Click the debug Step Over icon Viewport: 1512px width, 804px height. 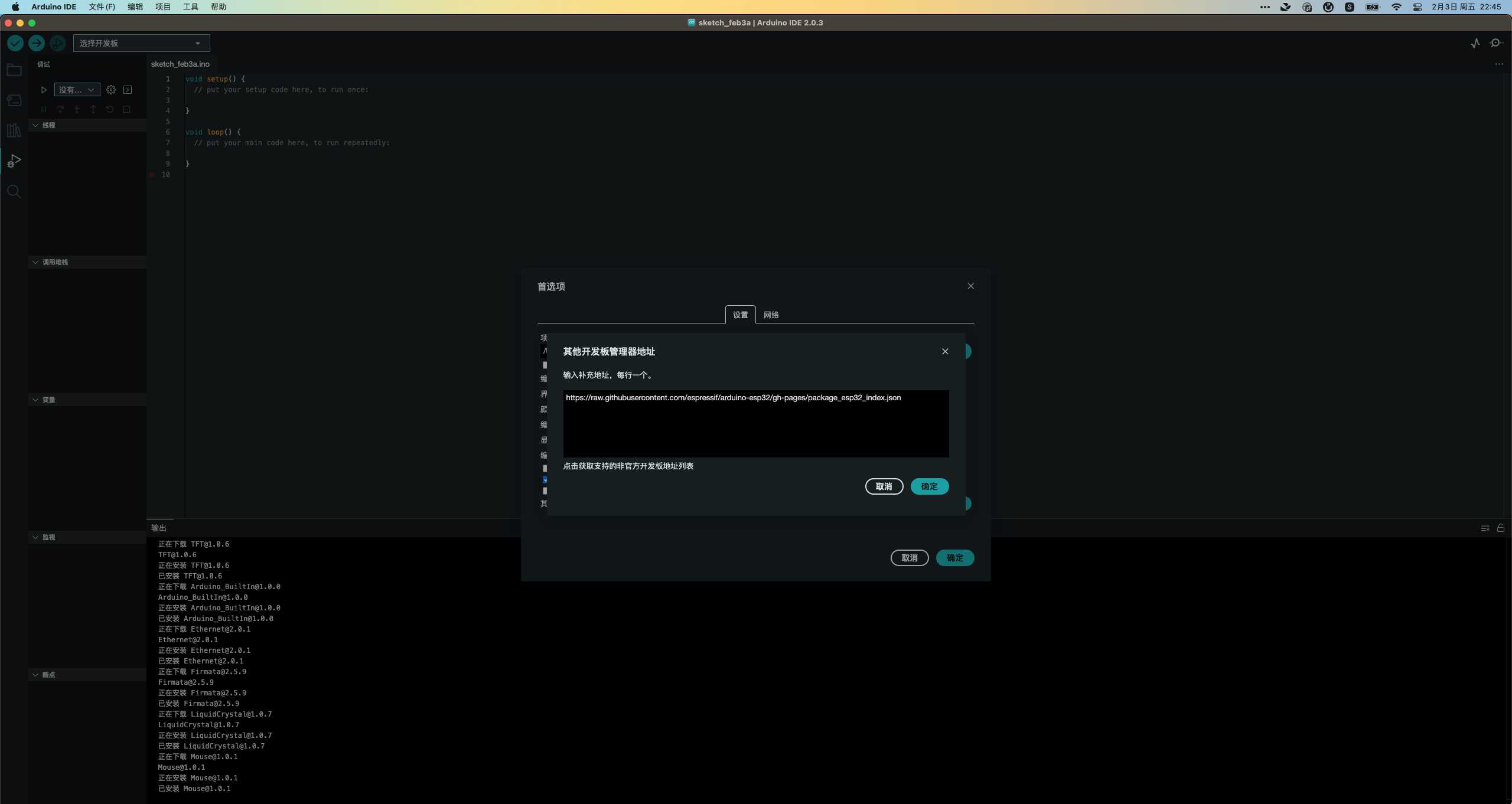[x=60, y=109]
